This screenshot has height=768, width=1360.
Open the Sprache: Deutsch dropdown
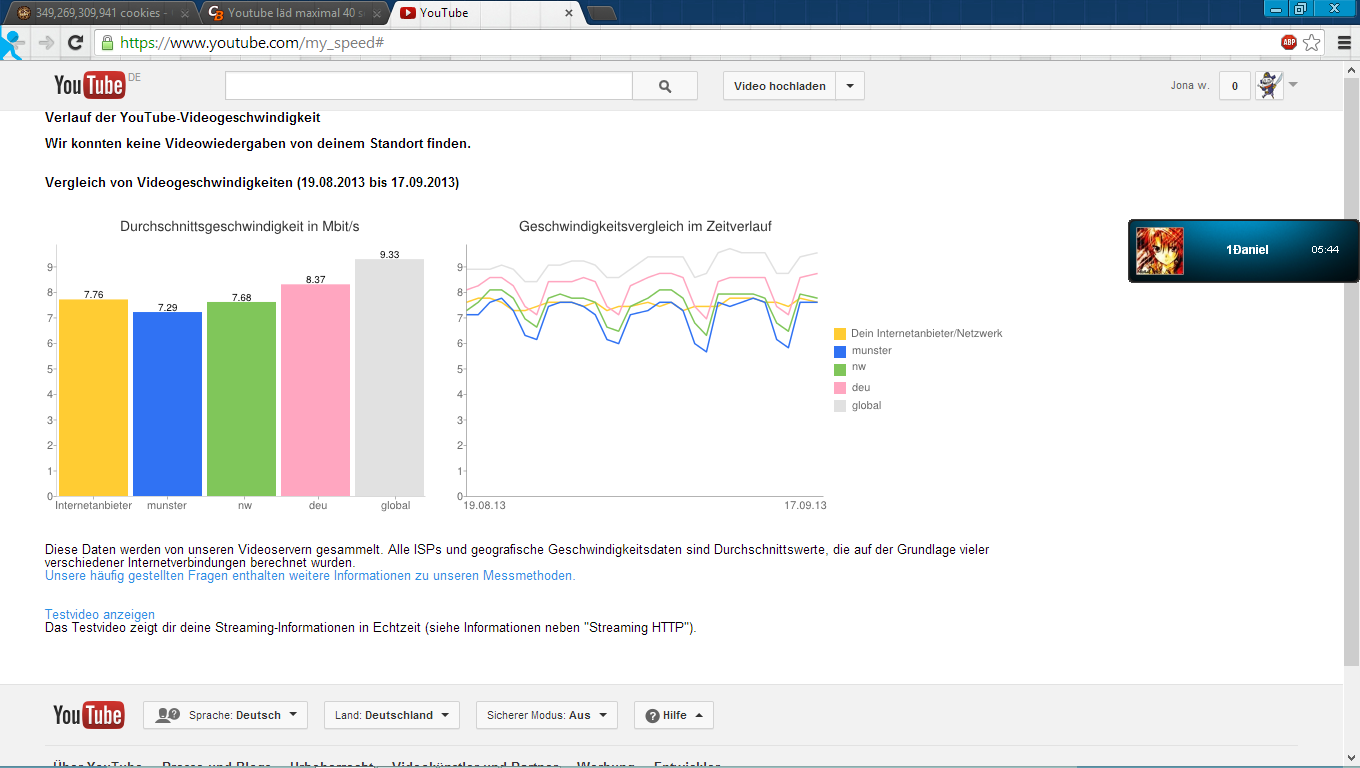coord(226,715)
